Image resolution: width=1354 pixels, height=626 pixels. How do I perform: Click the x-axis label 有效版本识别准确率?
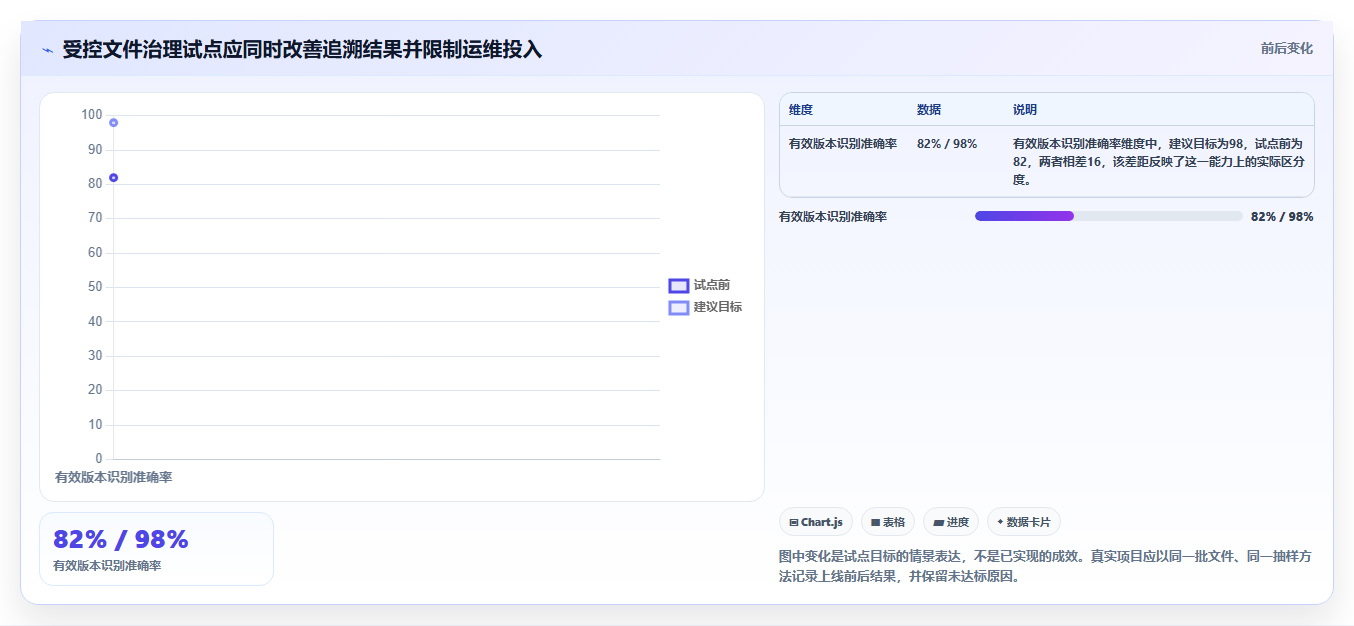click(114, 478)
